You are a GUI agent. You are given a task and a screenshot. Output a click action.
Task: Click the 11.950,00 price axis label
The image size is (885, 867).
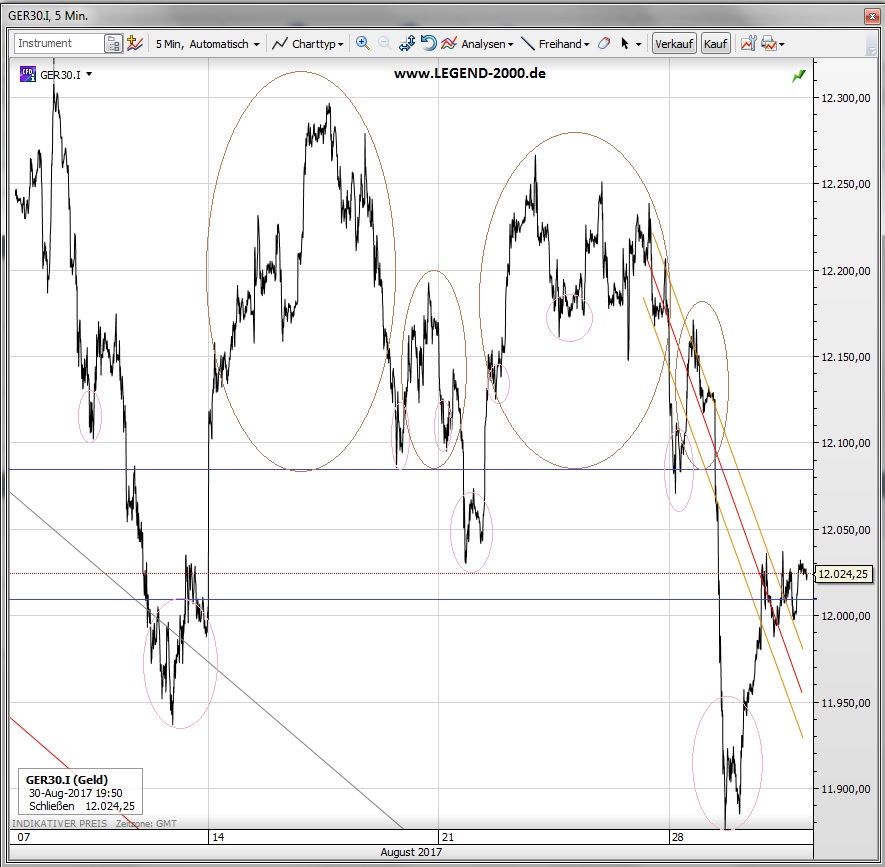coord(845,703)
